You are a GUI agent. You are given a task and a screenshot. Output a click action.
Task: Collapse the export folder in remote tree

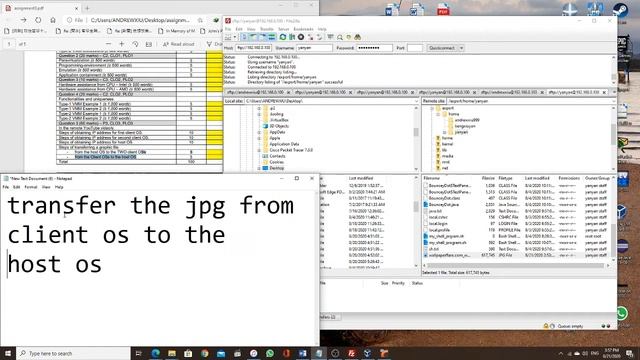coord(432,108)
